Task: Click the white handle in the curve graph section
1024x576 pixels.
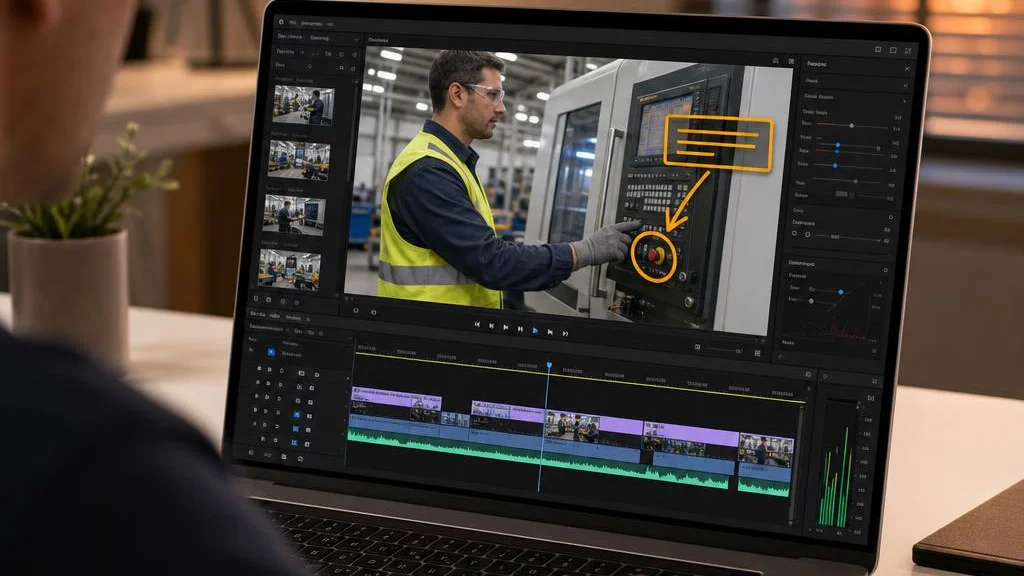Action: coord(811,301)
